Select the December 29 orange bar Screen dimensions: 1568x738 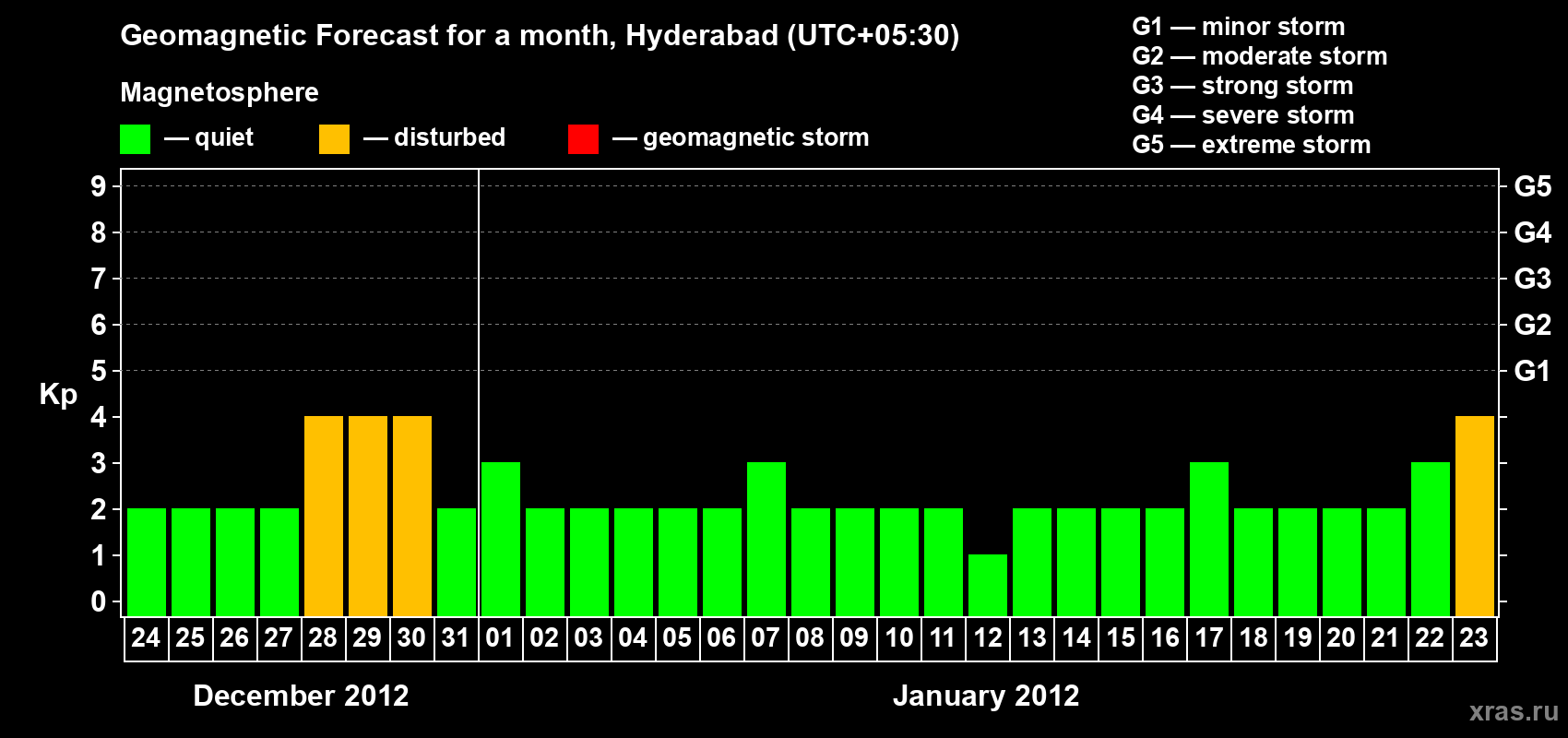(x=368, y=517)
